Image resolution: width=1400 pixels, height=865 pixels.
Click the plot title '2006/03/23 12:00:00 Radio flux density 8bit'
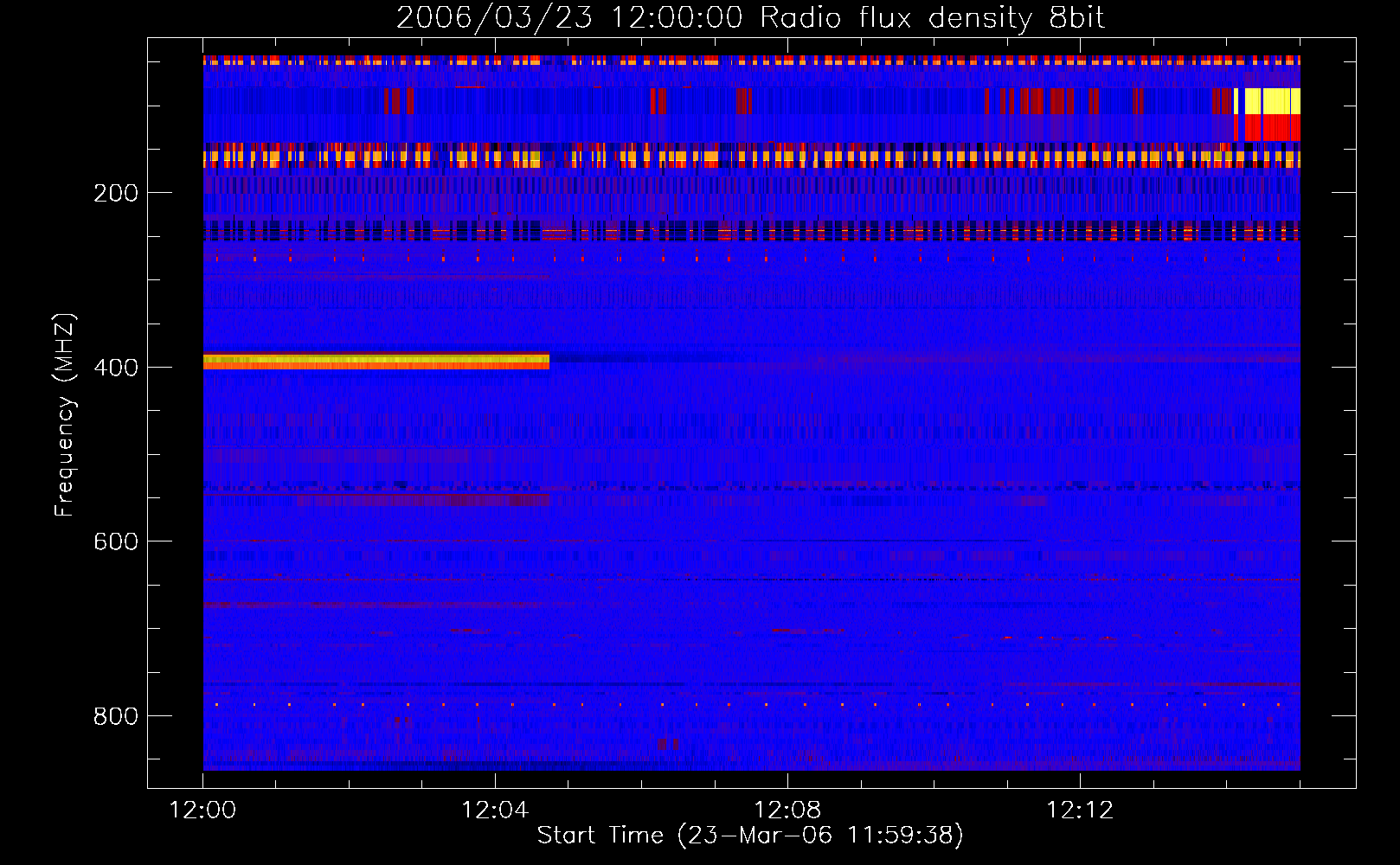(750, 17)
